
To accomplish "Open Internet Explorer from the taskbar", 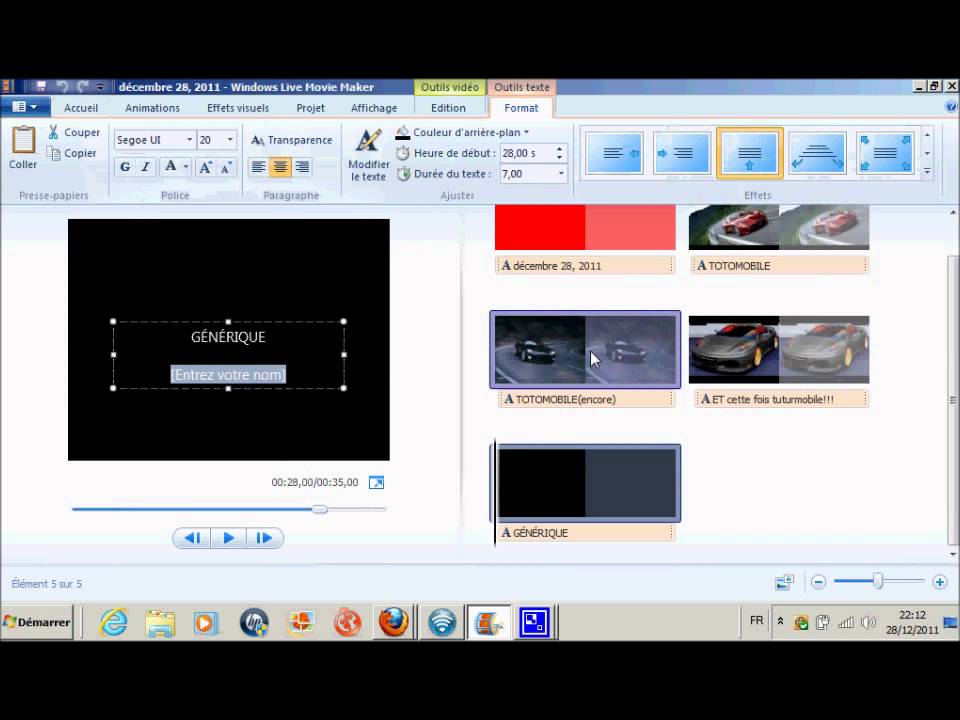I will click(113, 623).
